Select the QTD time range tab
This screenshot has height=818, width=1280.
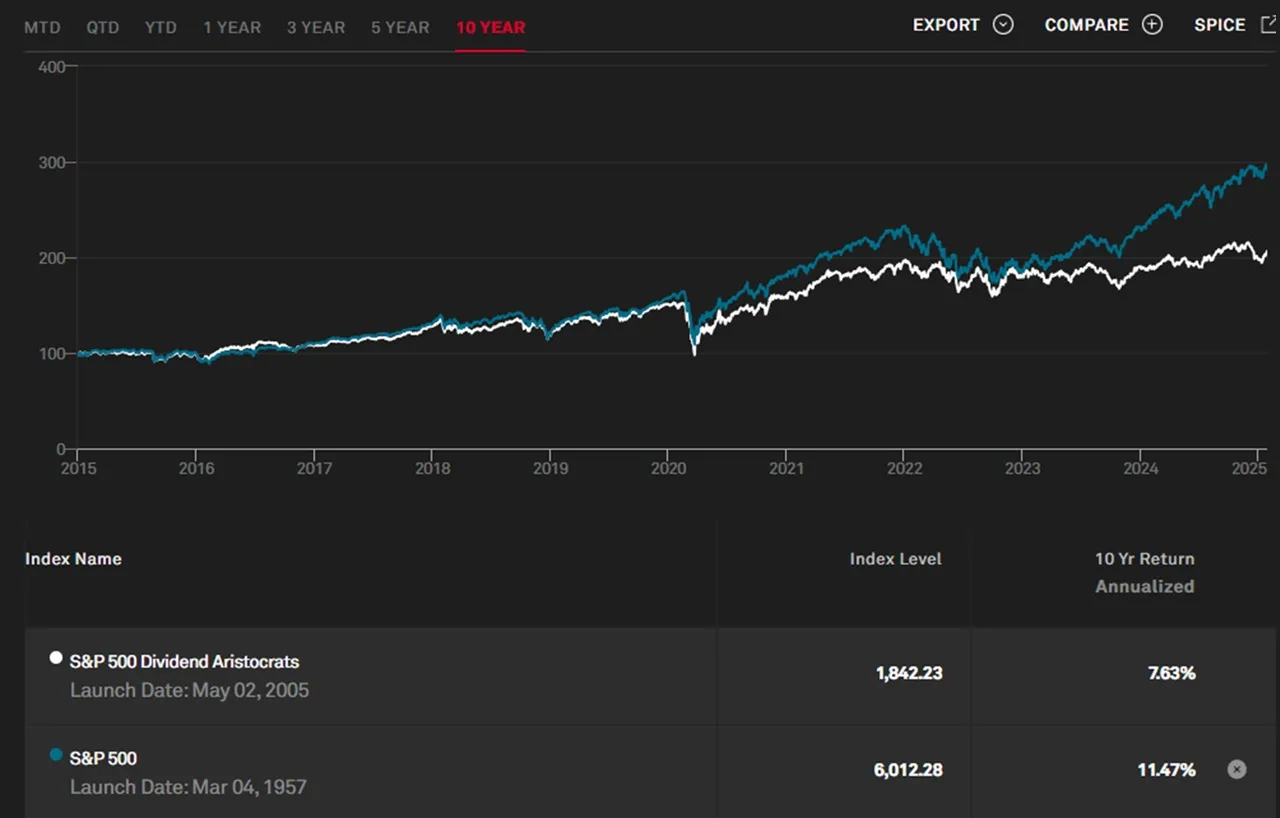pyautogui.click(x=102, y=27)
